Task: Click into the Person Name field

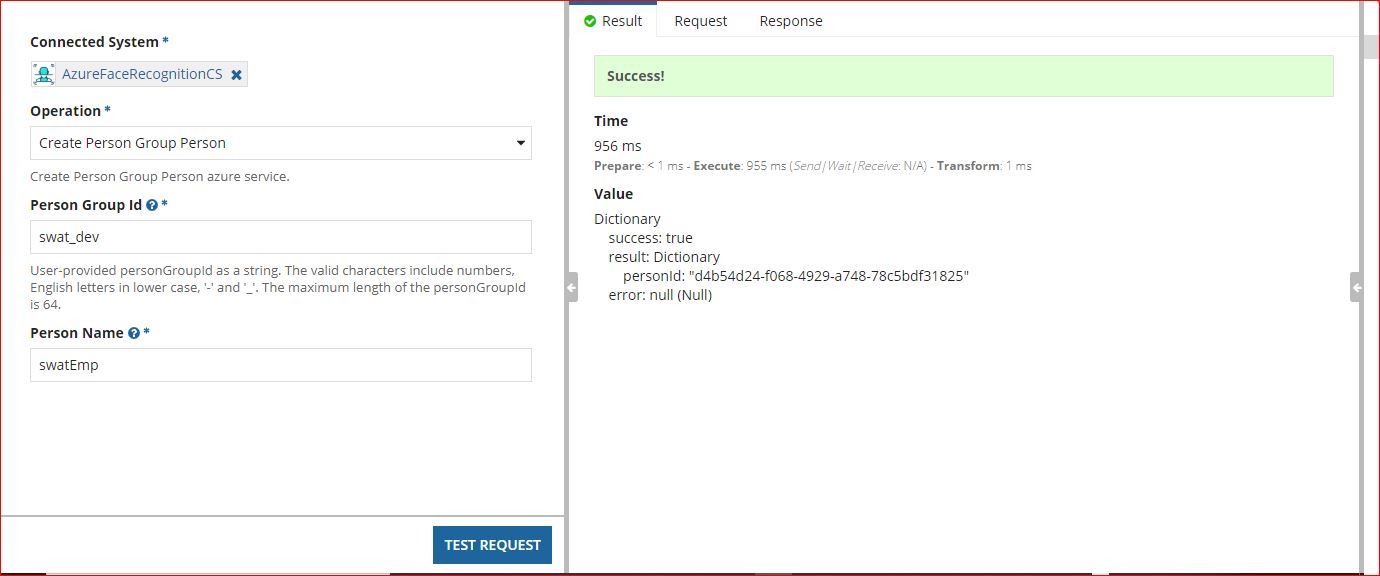Action: point(281,365)
